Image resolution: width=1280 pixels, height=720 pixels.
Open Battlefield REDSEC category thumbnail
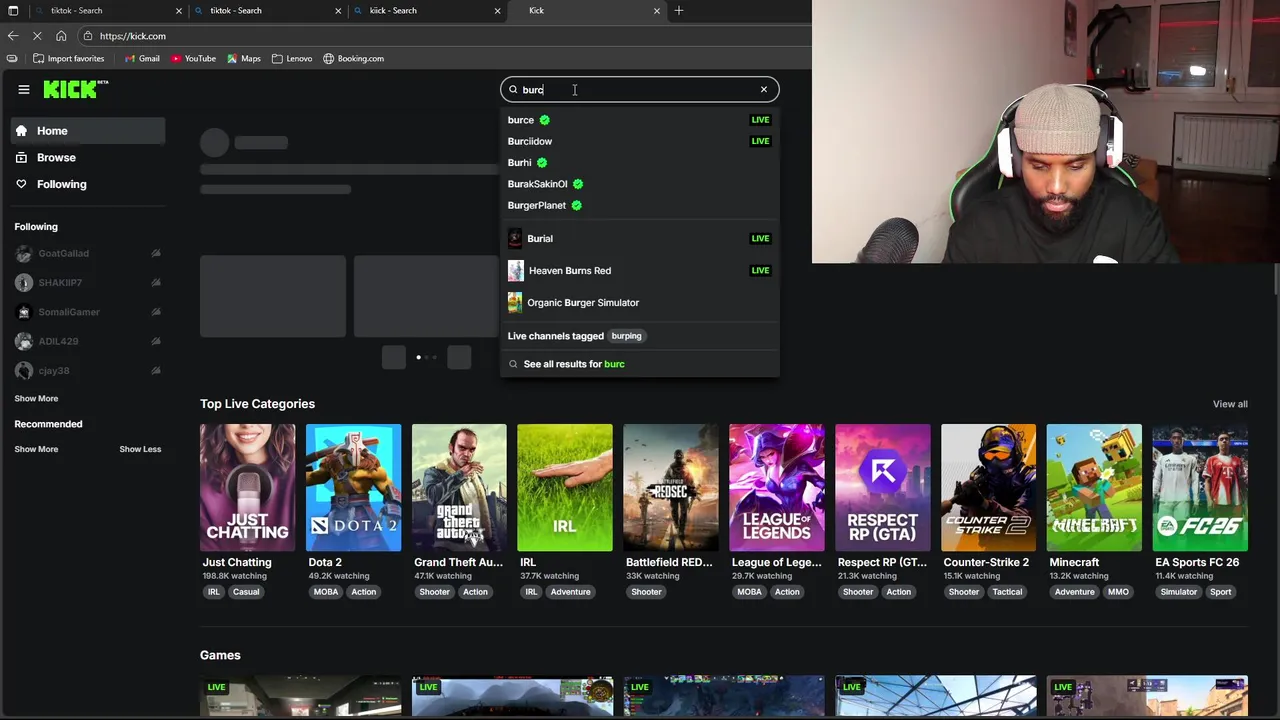(x=671, y=487)
